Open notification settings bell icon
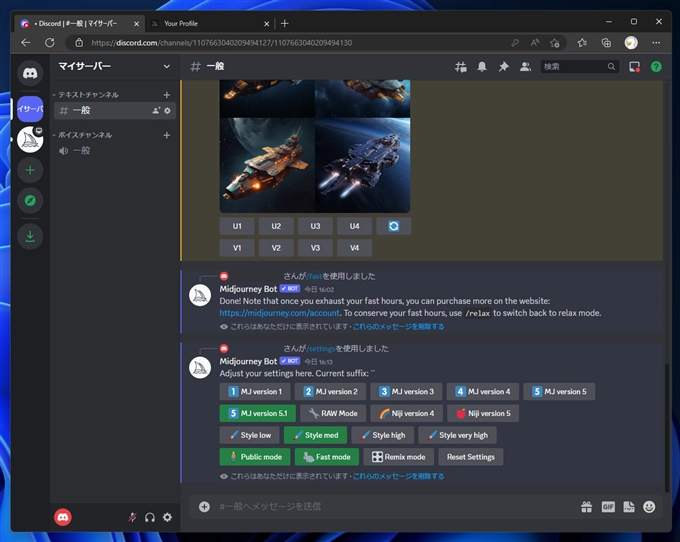 point(482,67)
